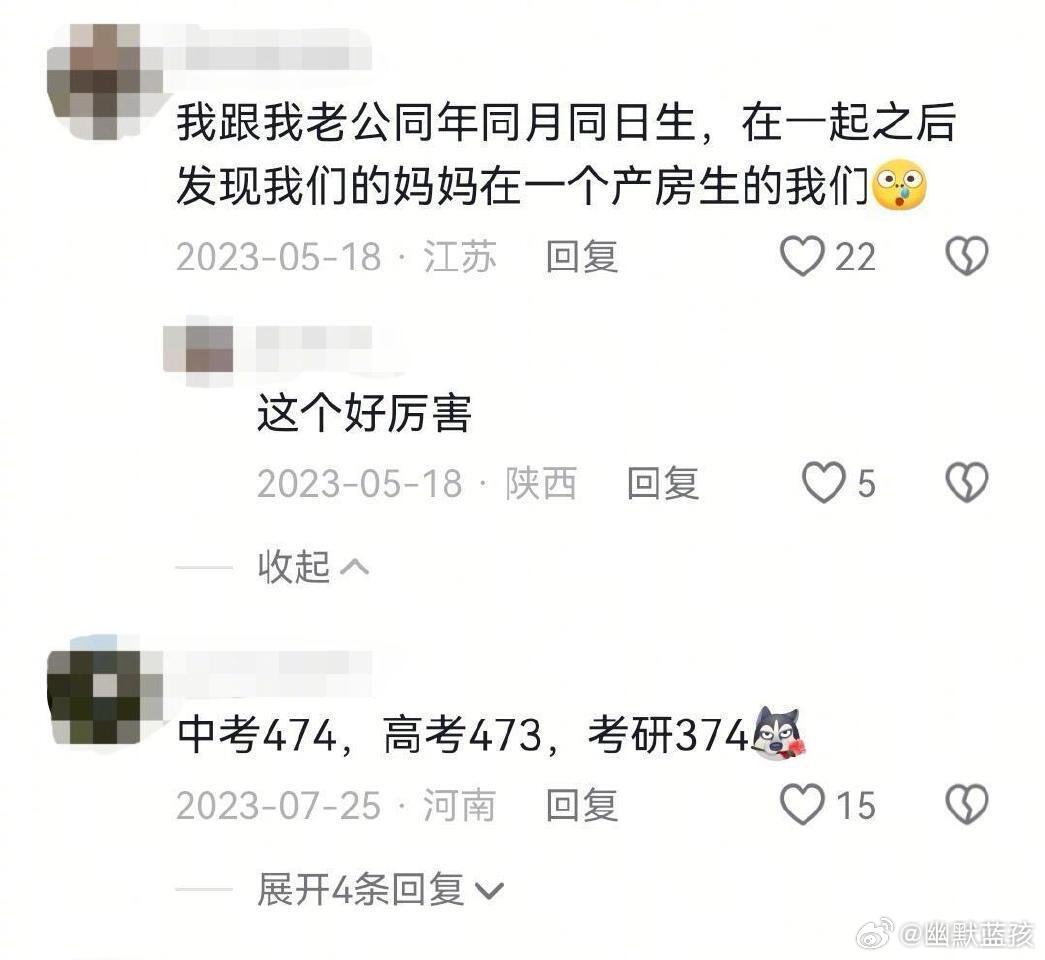Reply to the 这个好厉害 comment
The width and height of the screenshot is (1045, 960).
(x=662, y=483)
